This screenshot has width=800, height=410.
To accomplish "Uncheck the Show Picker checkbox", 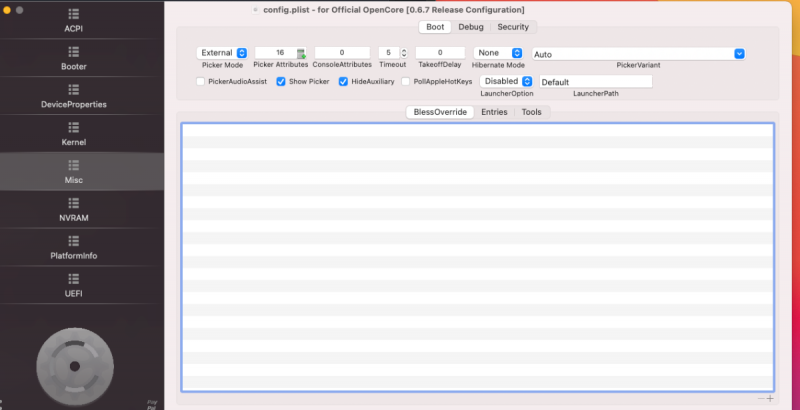I will point(281,82).
